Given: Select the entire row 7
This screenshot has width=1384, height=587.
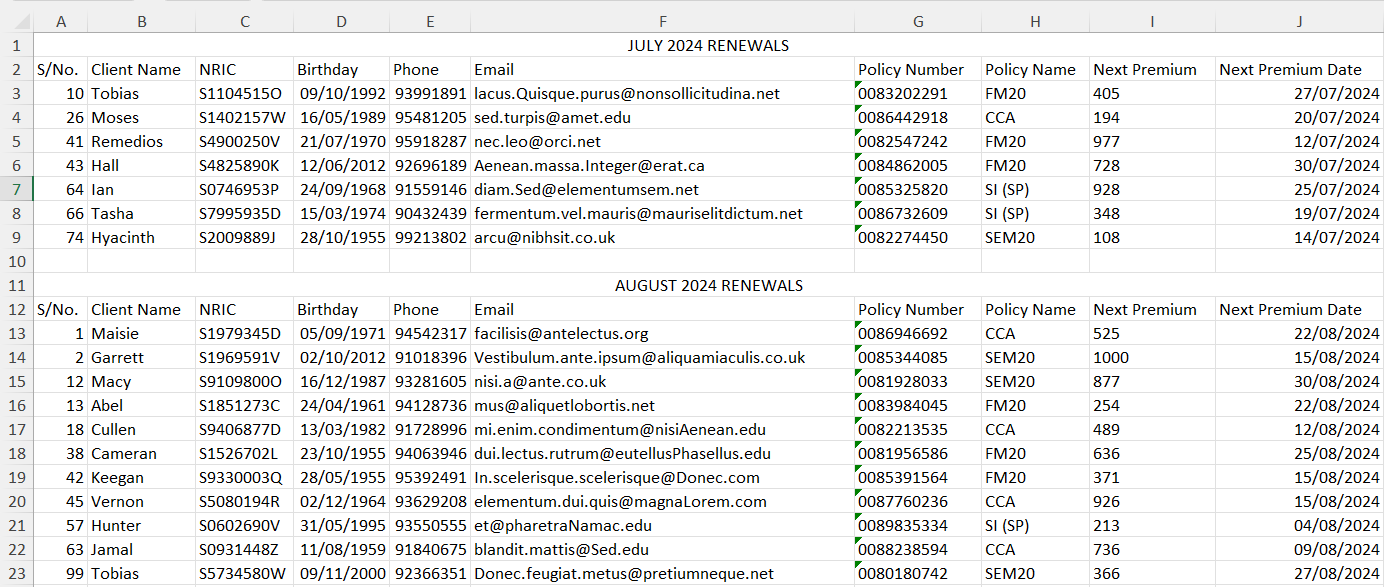Looking at the screenshot, I should [16, 189].
